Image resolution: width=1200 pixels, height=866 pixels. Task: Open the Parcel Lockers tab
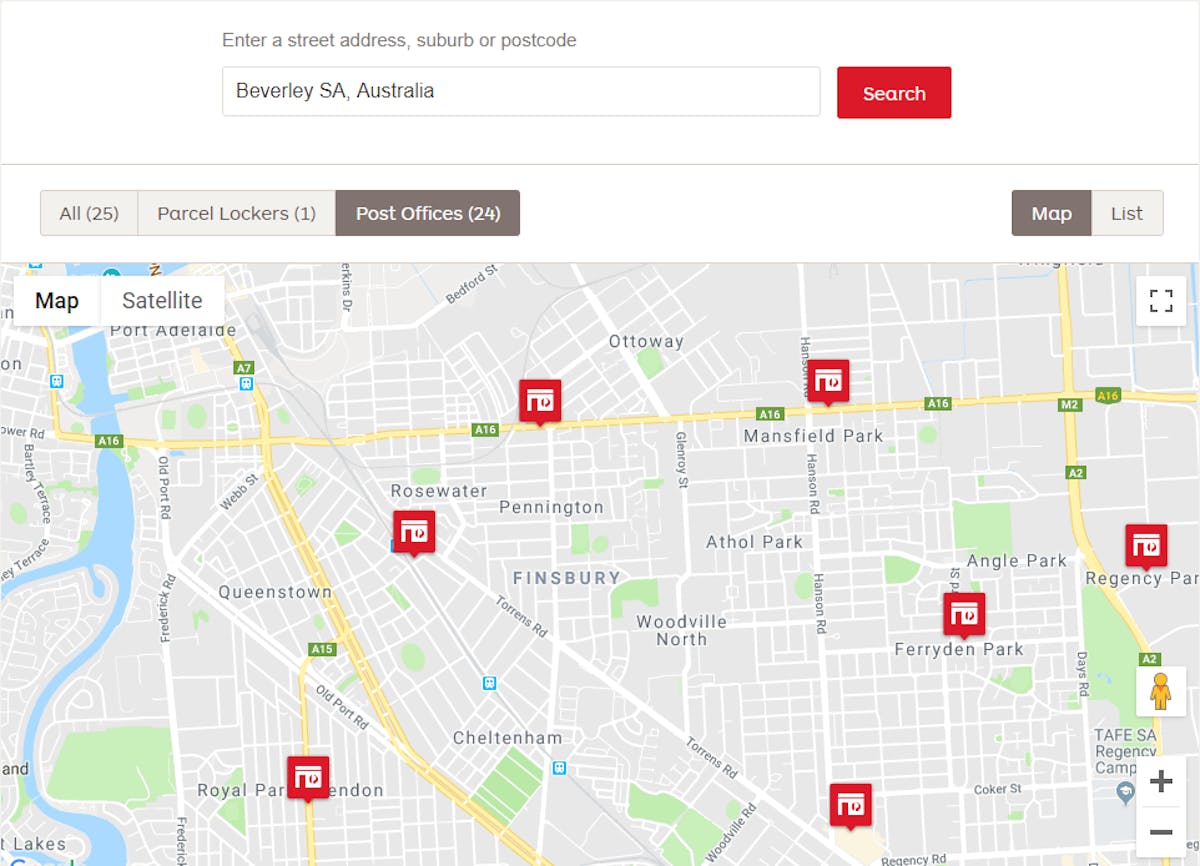[235, 213]
